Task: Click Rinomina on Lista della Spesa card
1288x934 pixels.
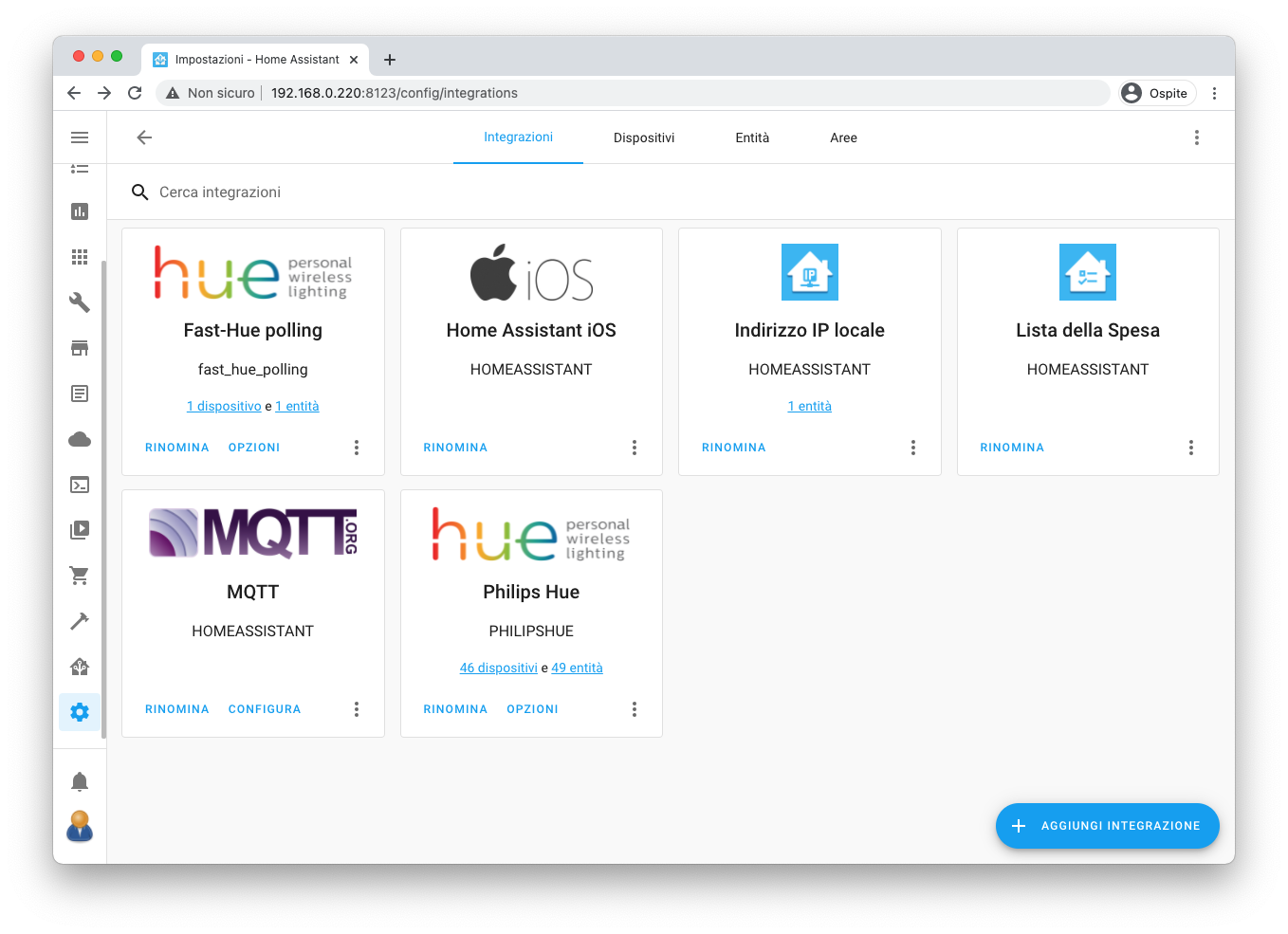Action: click(x=1012, y=448)
